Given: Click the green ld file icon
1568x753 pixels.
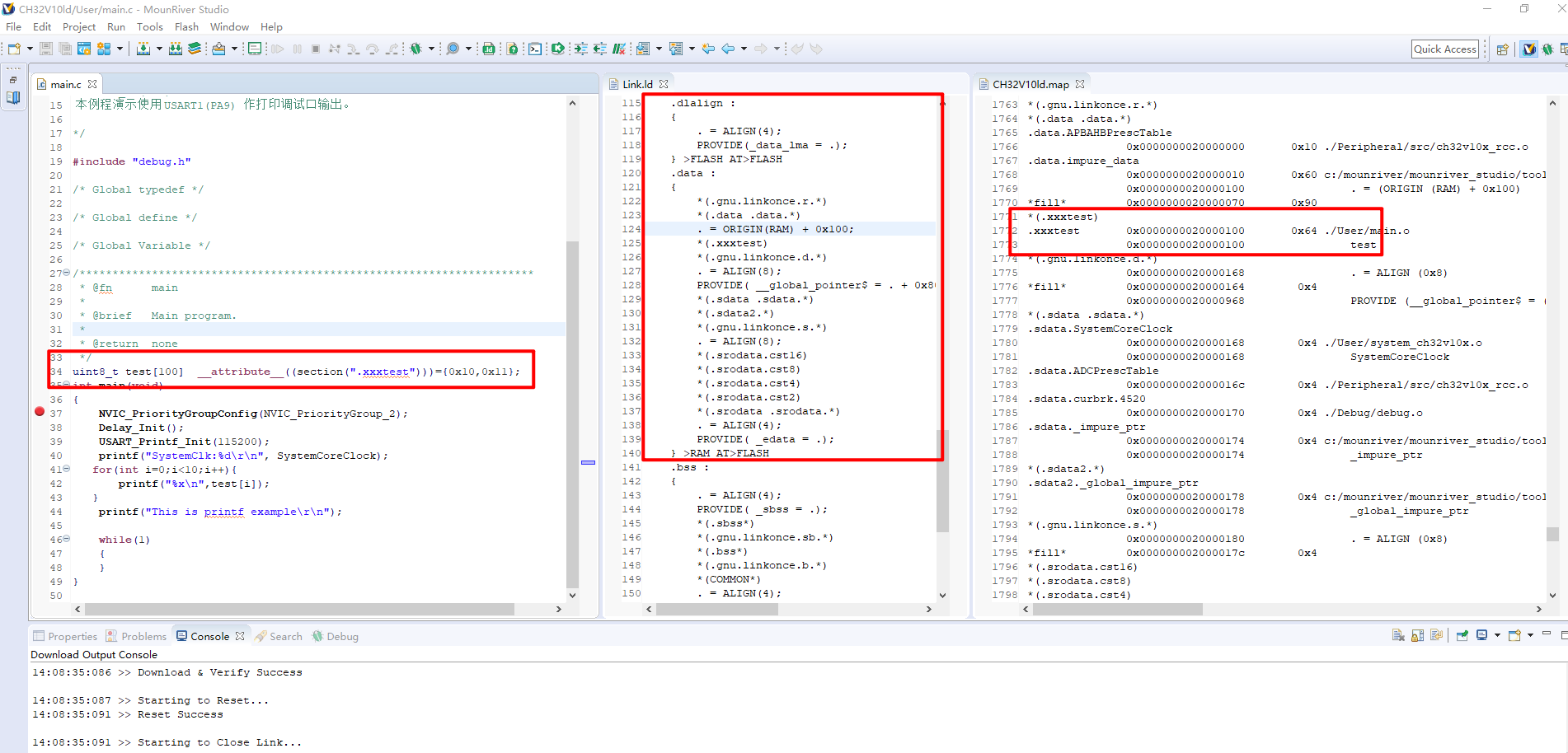Looking at the screenshot, I should click(488, 49).
